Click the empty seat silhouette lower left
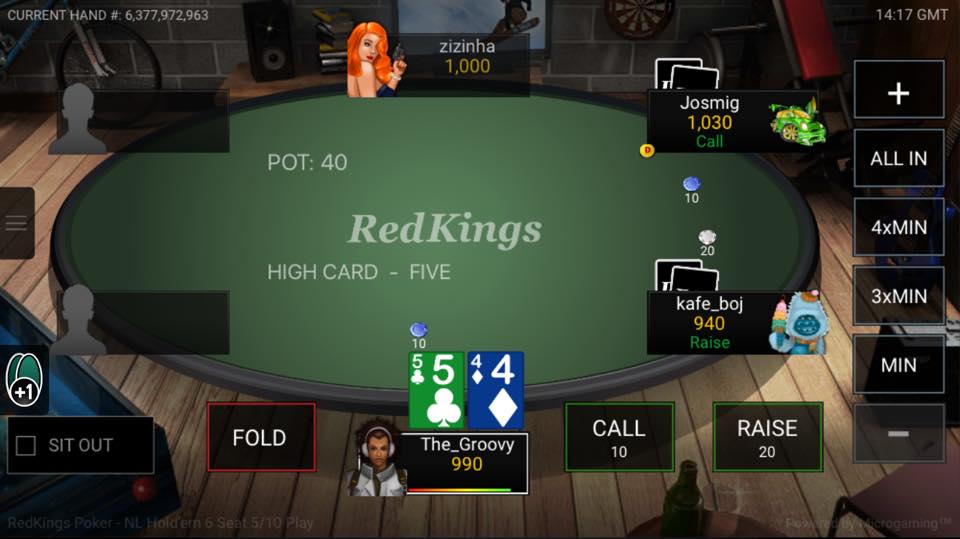The image size is (960, 539). click(x=78, y=319)
